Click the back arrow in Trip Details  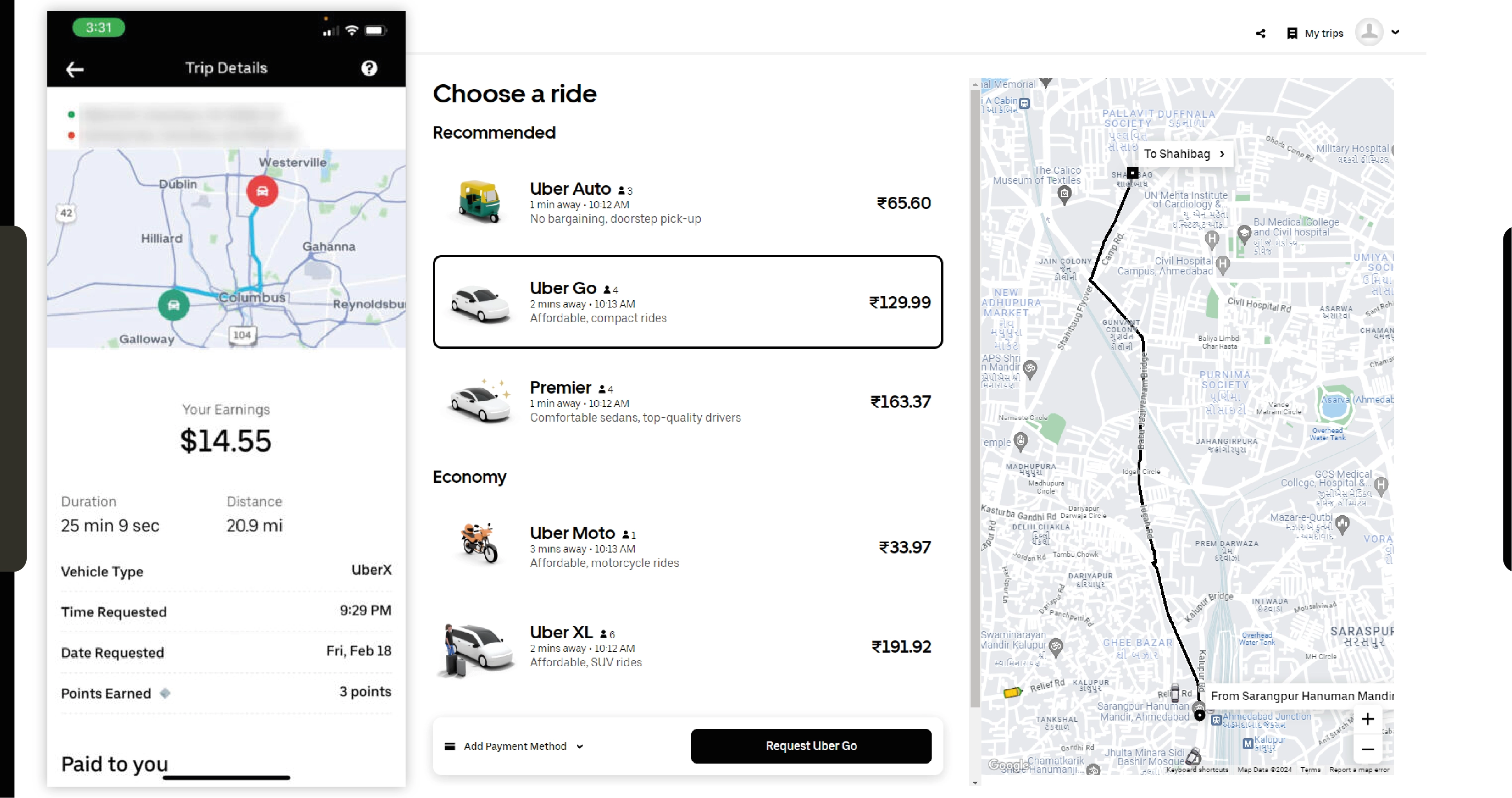75,68
